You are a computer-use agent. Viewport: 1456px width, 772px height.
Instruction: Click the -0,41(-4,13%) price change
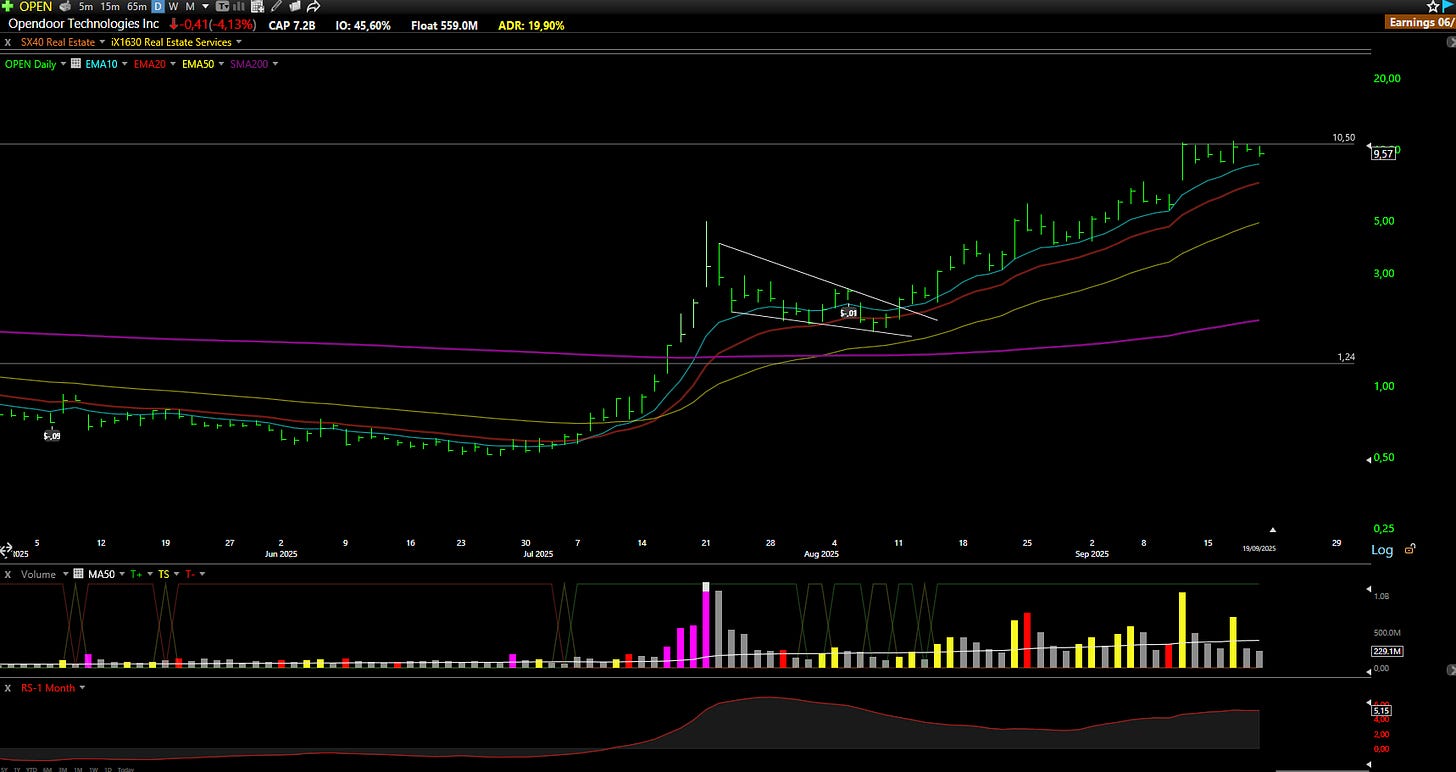click(212, 24)
